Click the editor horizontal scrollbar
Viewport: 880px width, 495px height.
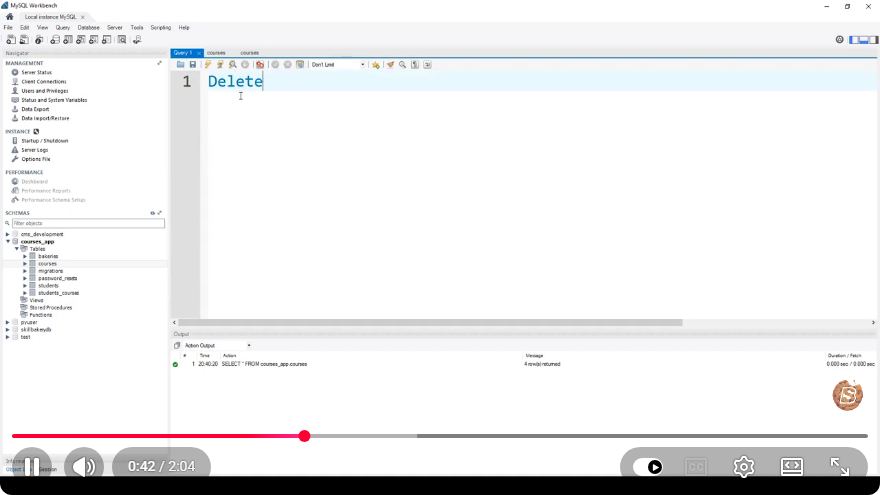(x=430, y=323)
